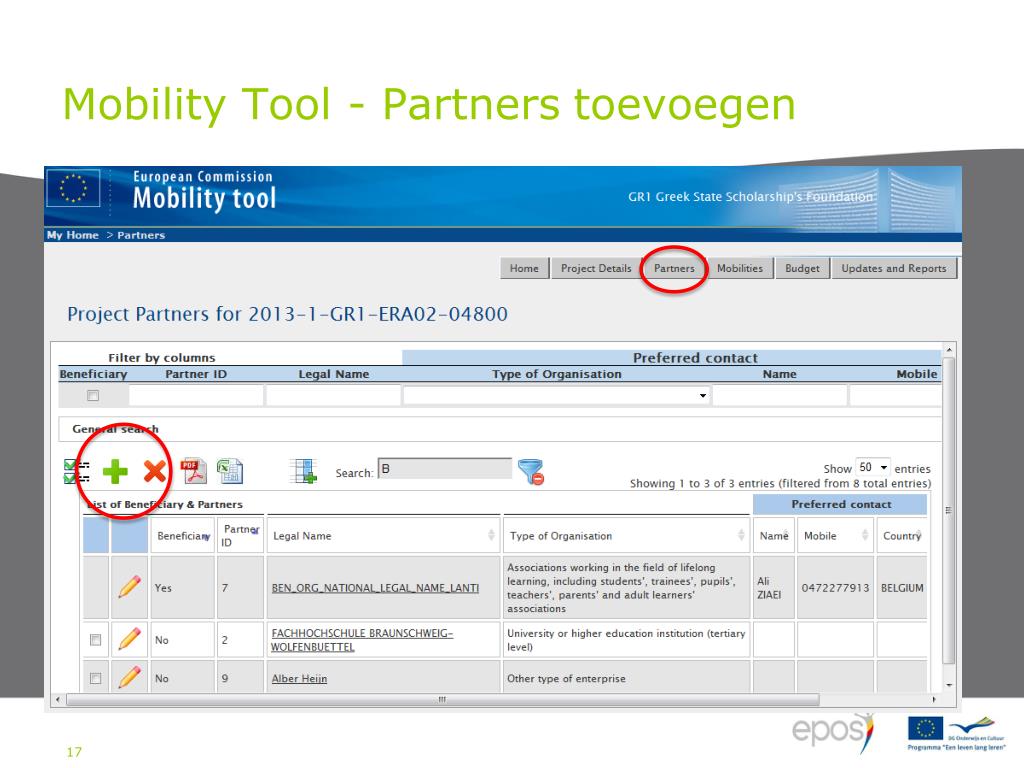1024x768 pixels.
Task: Switch to the Mobilities tab
Action: (x=740, y=268)
